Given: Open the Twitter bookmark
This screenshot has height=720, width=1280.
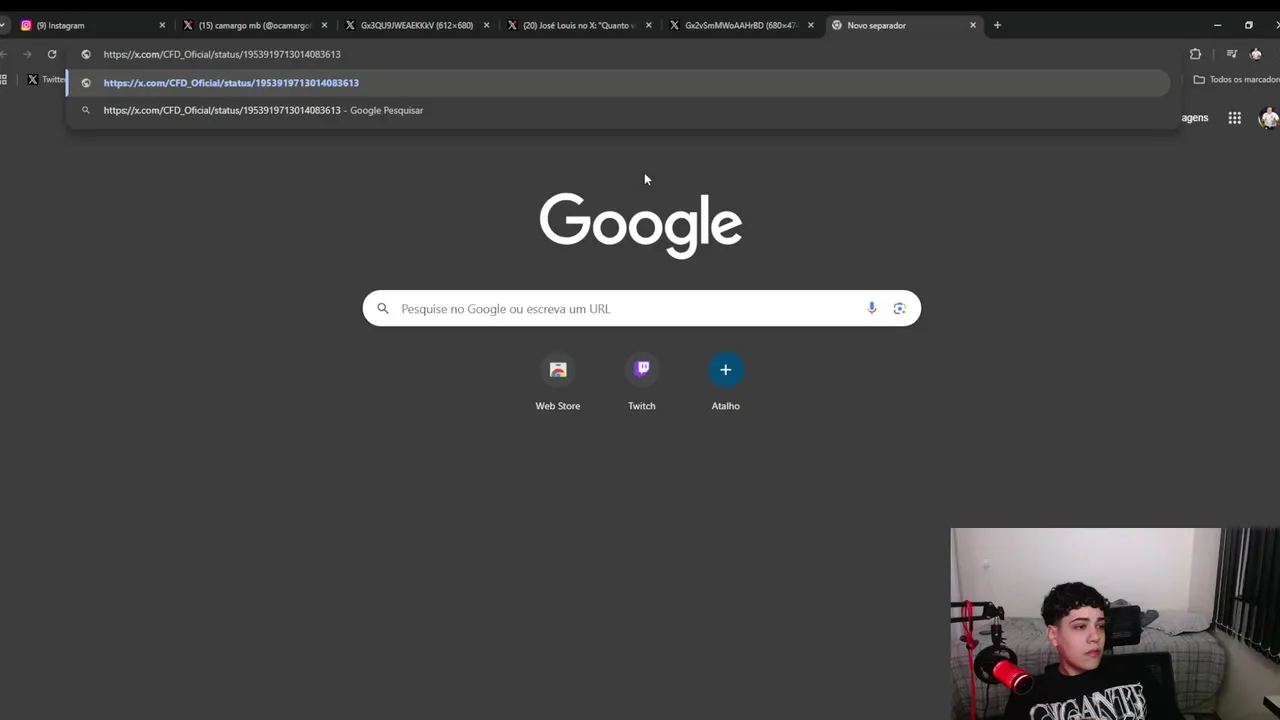Looking at the screenshot, I should click(45, 79).
